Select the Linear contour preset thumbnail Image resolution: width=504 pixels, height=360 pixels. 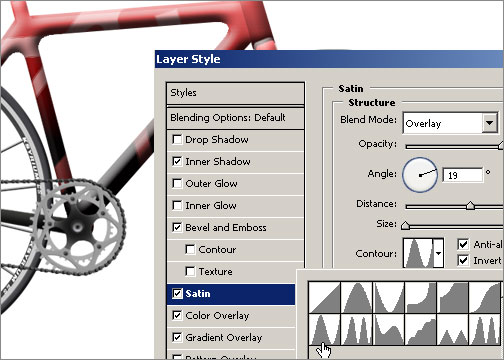(x=325, y=297)
